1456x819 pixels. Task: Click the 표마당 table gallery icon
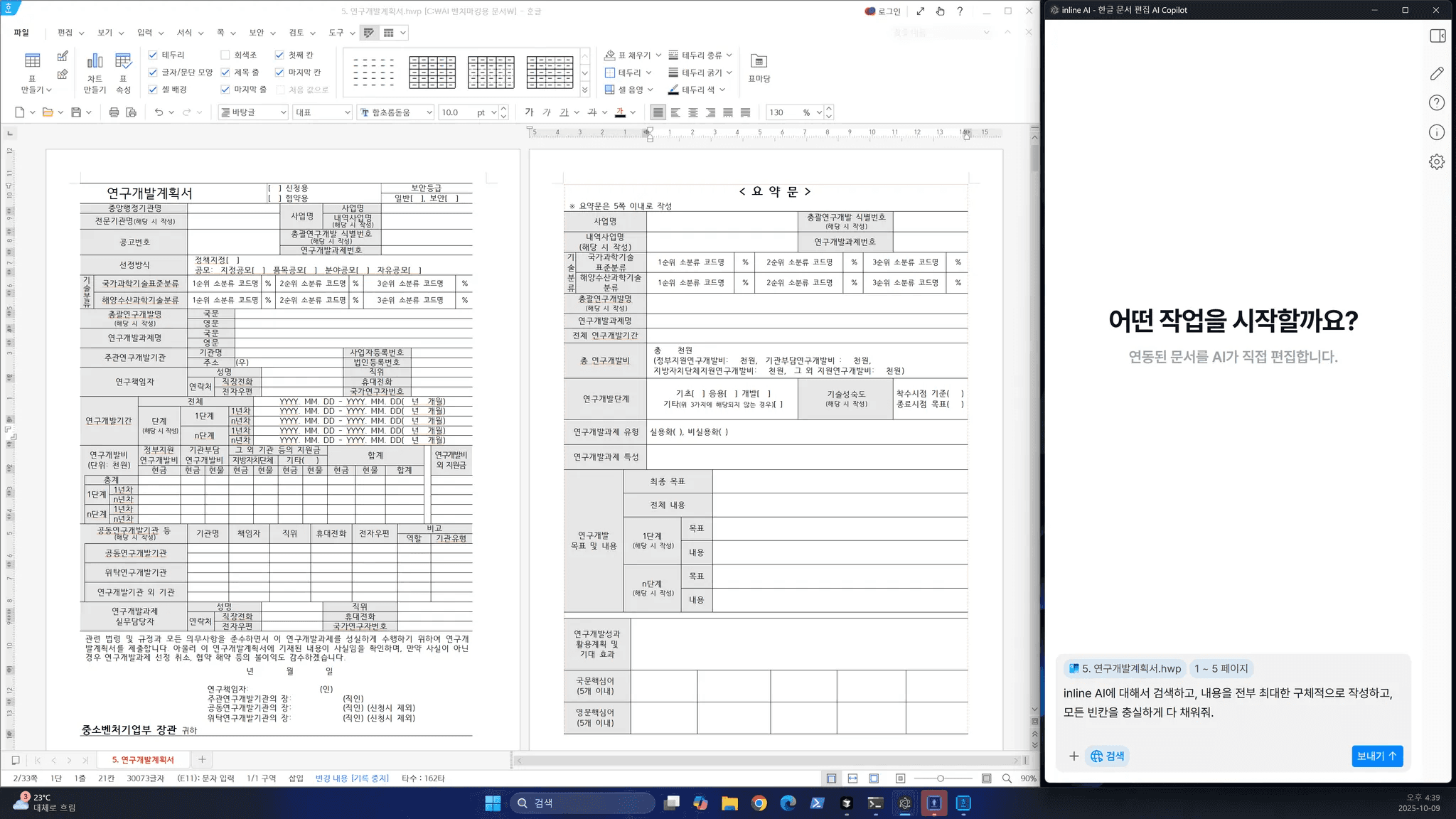(759, 68)
